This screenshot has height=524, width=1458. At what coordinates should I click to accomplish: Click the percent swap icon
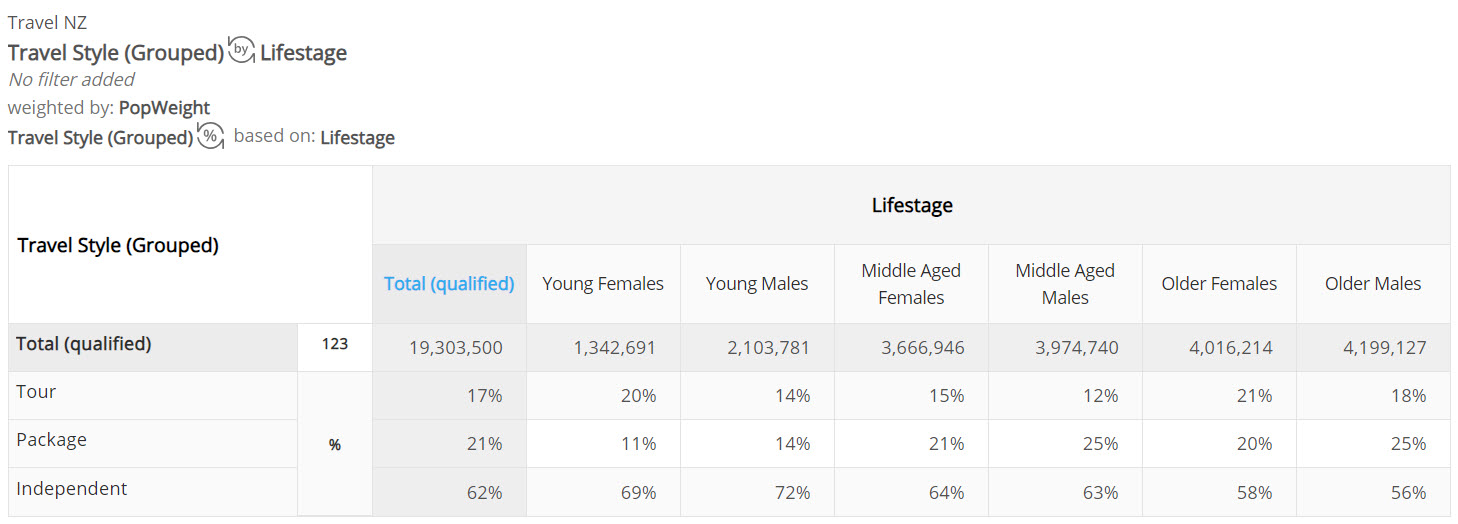(210, 136)
